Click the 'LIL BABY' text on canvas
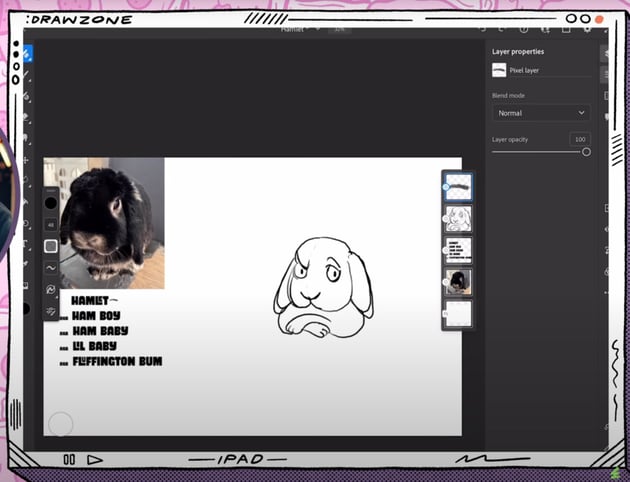Viewport: 630px width, 482px height. click(x=94, y=346)
